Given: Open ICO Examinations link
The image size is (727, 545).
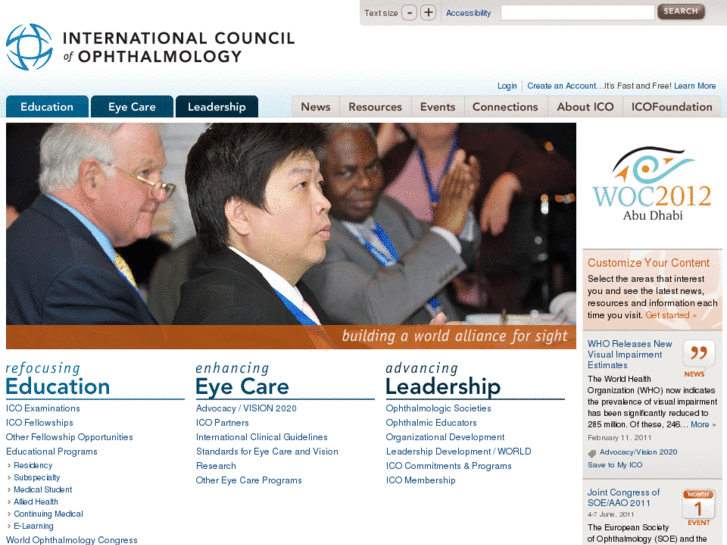Looking at the screenshot, I should point(43,408).
